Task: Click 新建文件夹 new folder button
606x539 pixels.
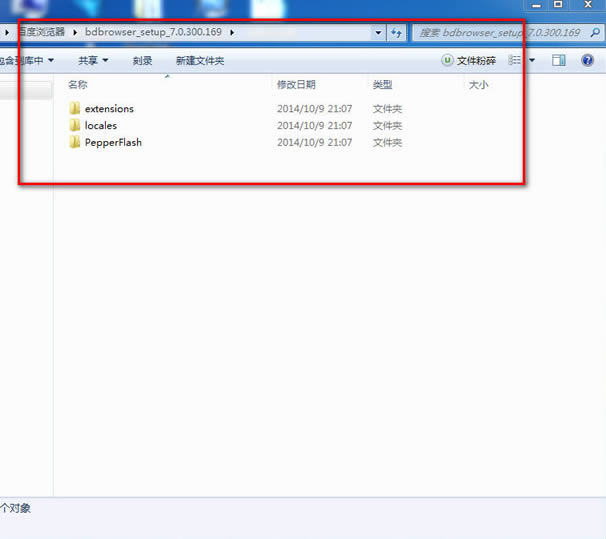Action: point(200,61)
